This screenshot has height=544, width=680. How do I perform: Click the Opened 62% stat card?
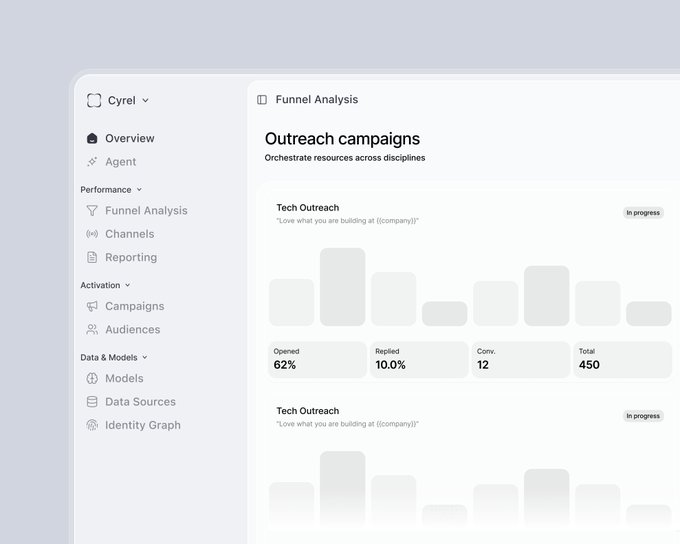coord(317,360)
